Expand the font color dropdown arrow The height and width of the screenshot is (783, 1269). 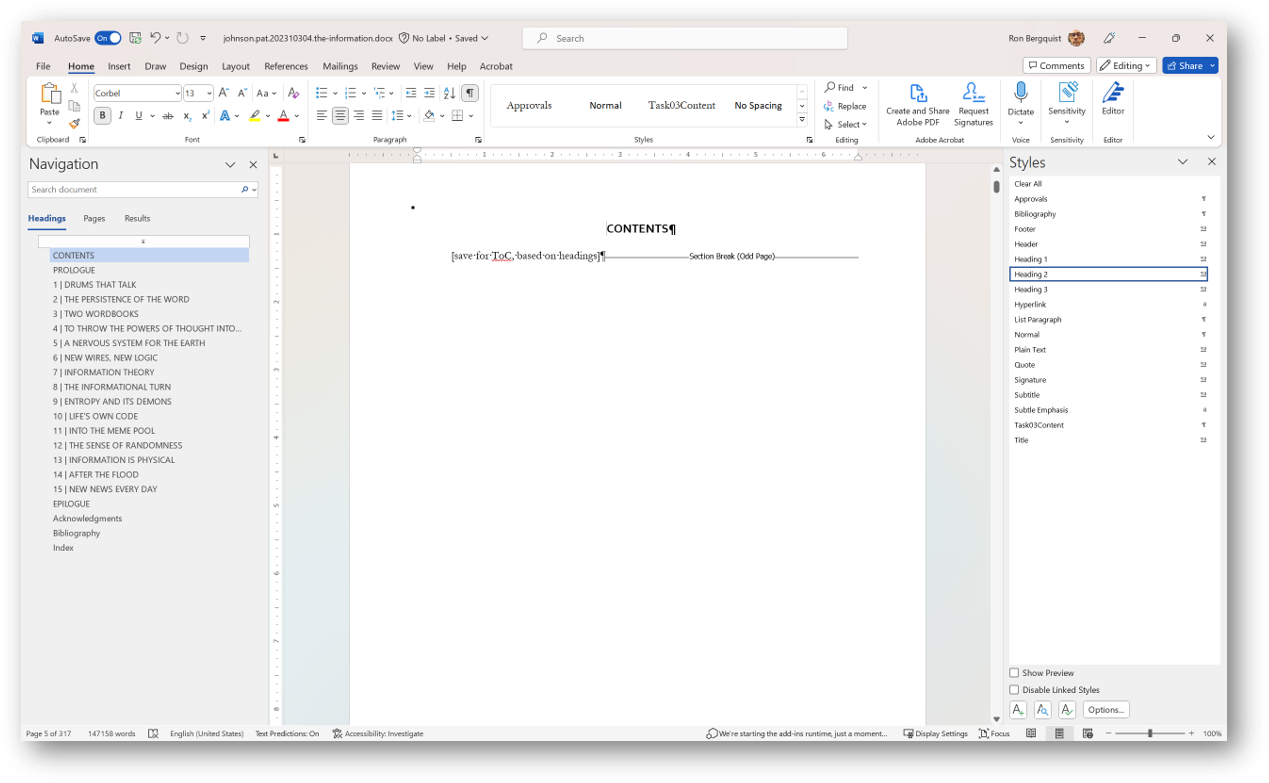click(x=295, y=115)
